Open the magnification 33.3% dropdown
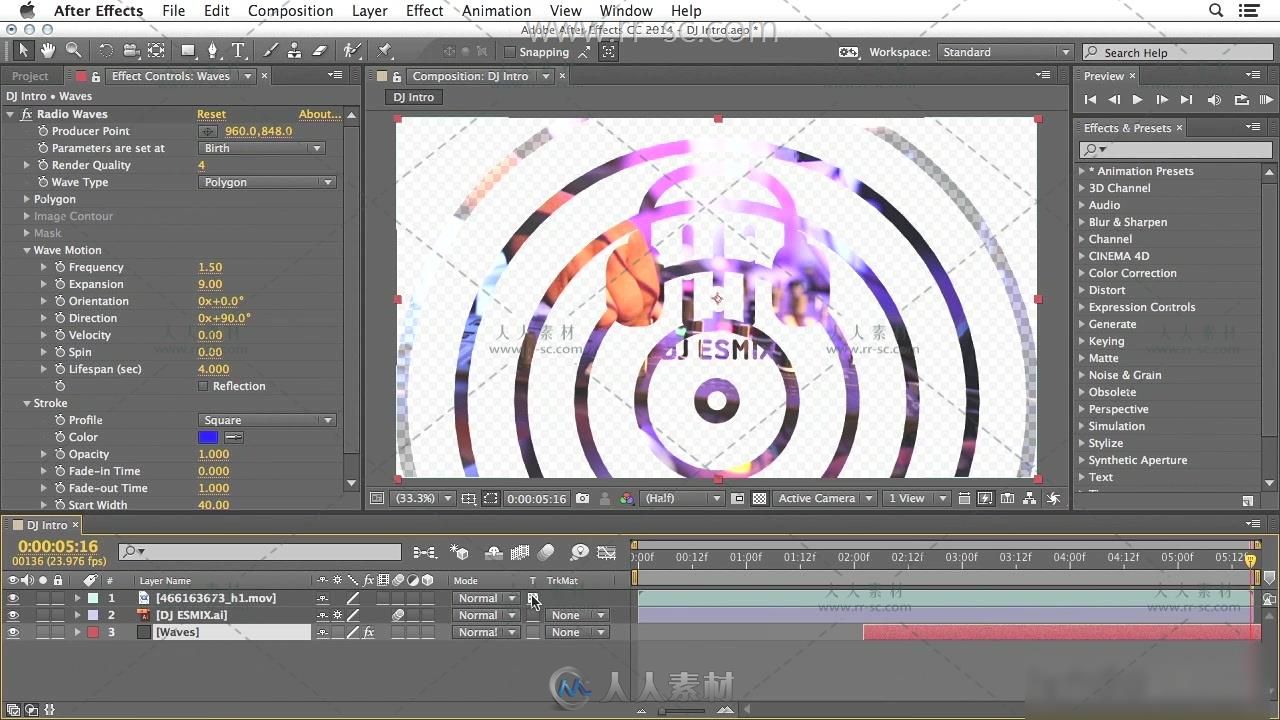 (423, 498)
